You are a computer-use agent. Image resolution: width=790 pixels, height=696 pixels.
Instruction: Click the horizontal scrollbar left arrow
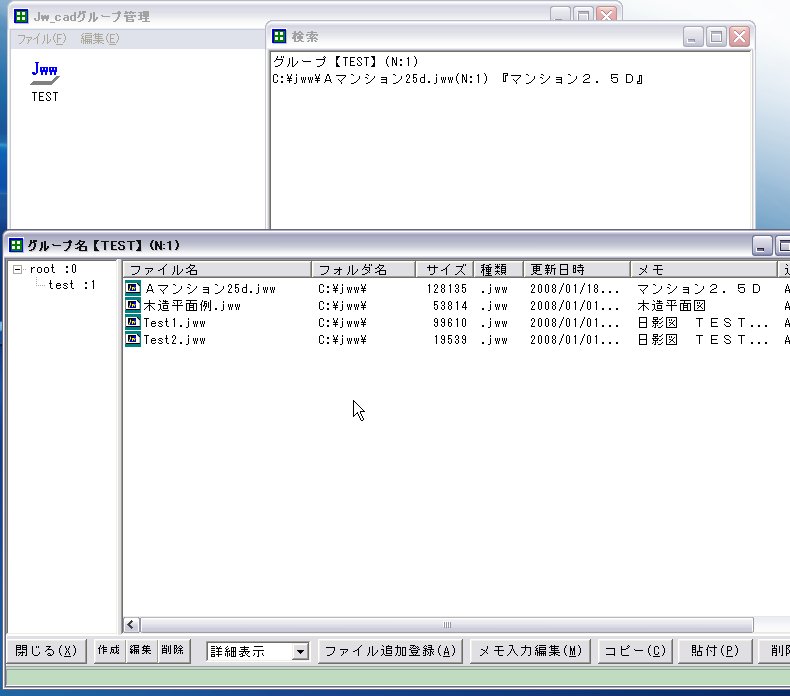(131, 625)
